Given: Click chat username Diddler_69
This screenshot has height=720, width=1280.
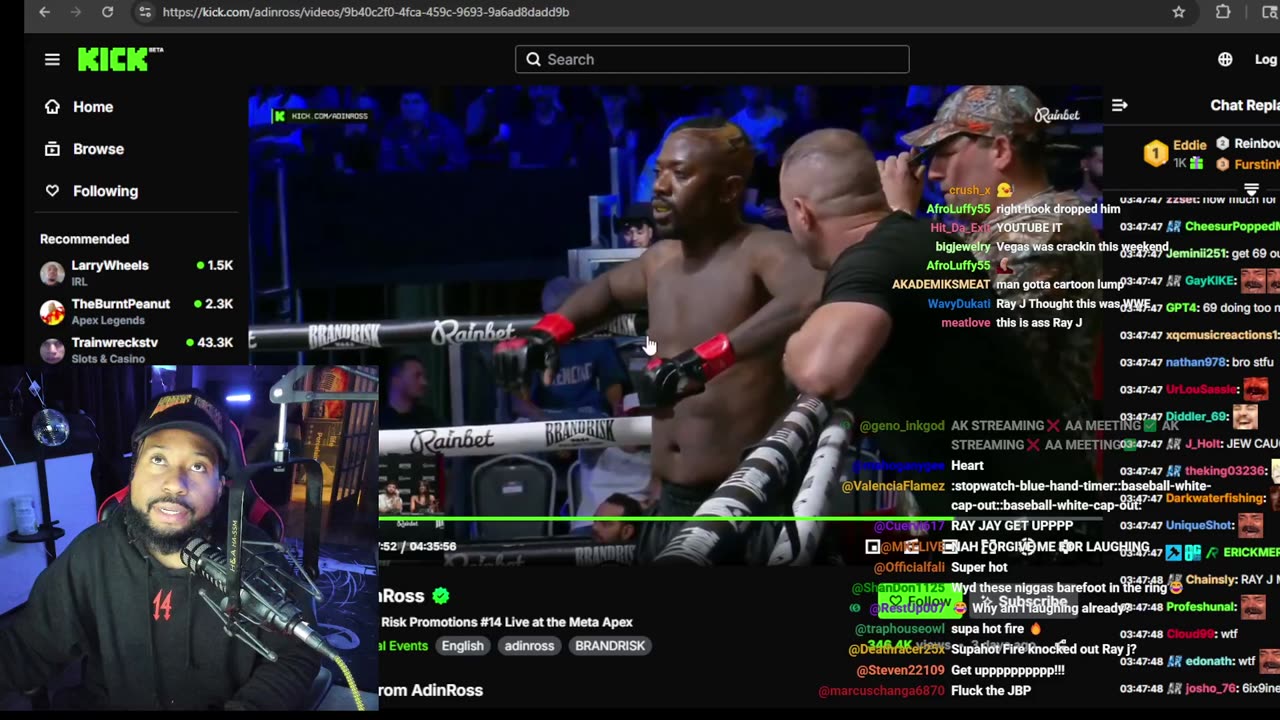Looking at the screenshot, I should [x=1197, y=416].
